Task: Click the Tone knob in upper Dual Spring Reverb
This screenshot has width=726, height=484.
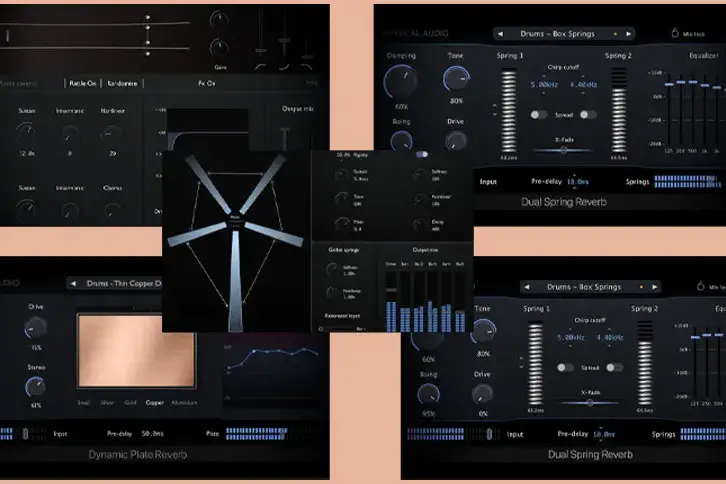Action: [456, 78]
